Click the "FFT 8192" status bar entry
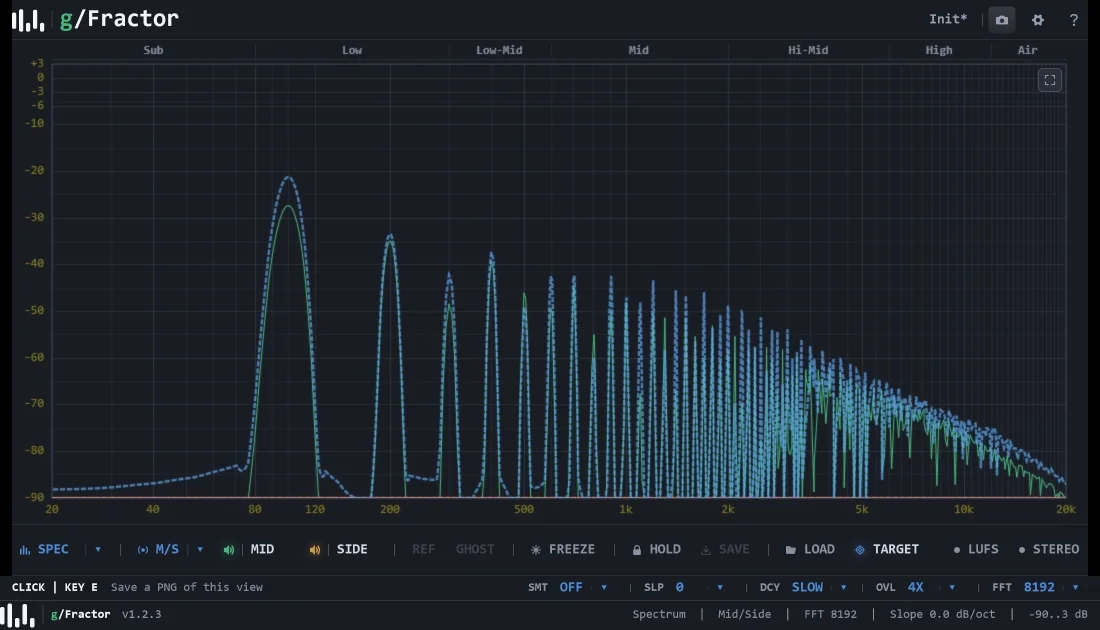This screenshot has width=1100, height=630. [830, 614]
